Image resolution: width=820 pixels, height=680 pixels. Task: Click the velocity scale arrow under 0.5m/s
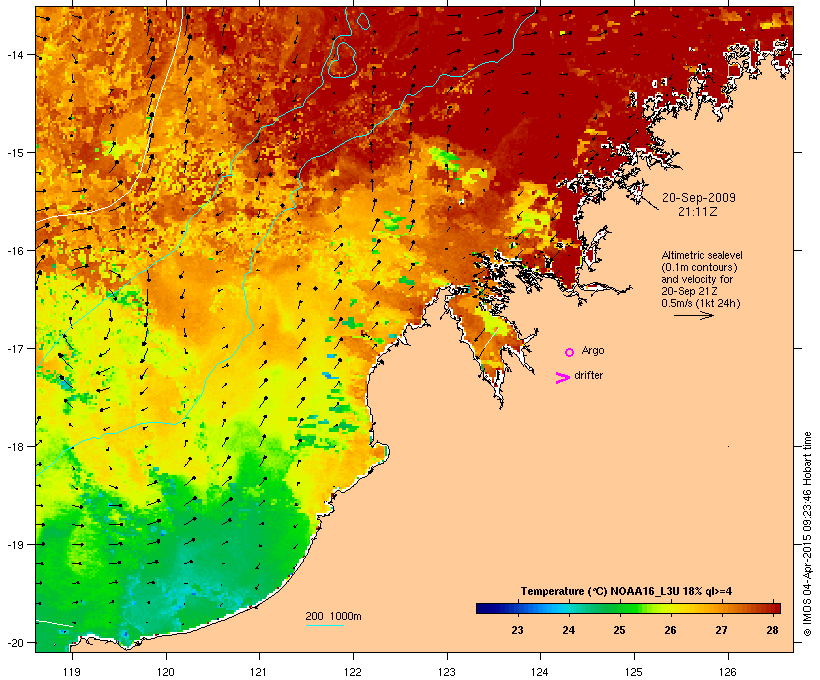(x=693, y=315)
